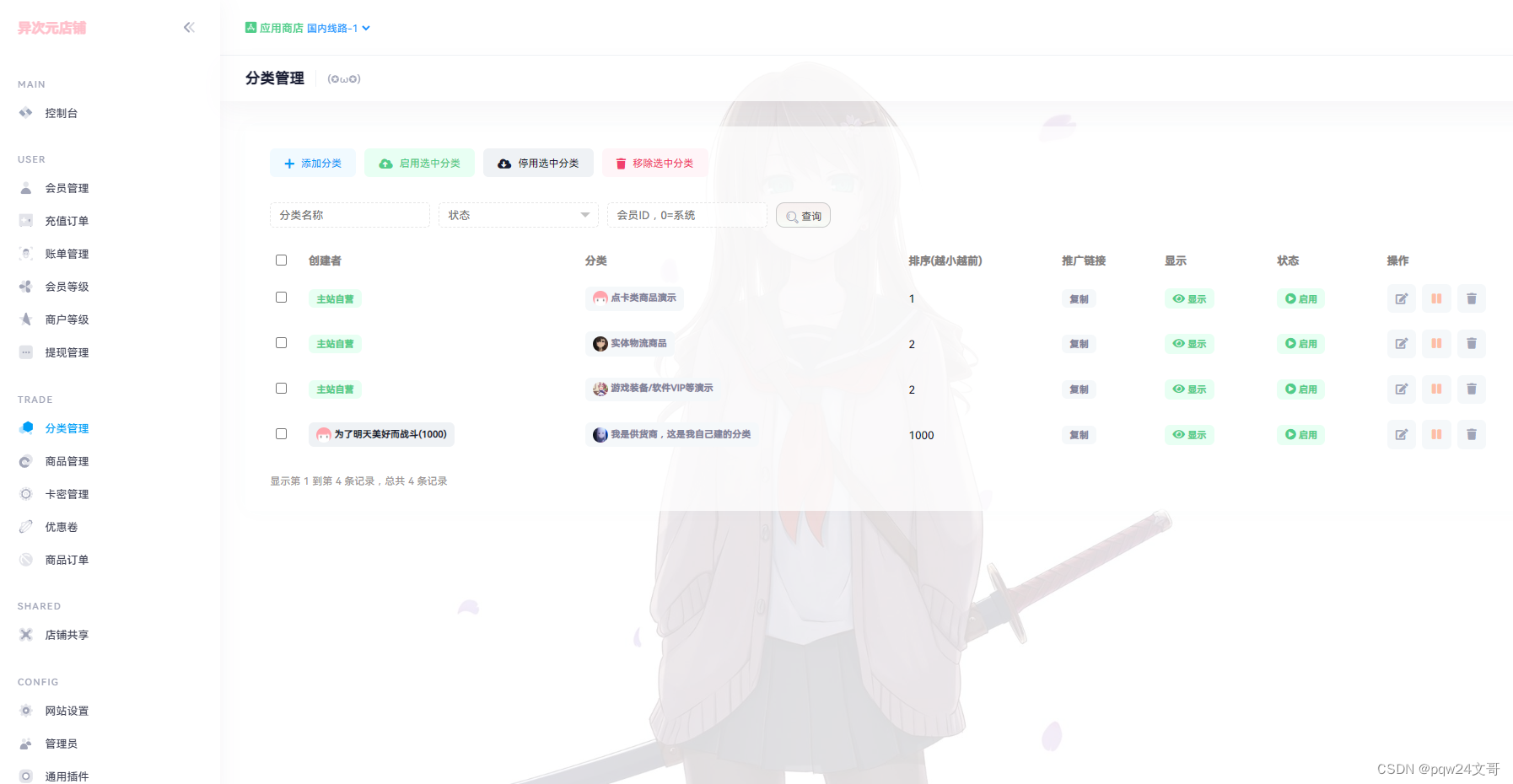Collapse the sidebar with double-chevron icon

pyautogui.click(x=189, y=28)
